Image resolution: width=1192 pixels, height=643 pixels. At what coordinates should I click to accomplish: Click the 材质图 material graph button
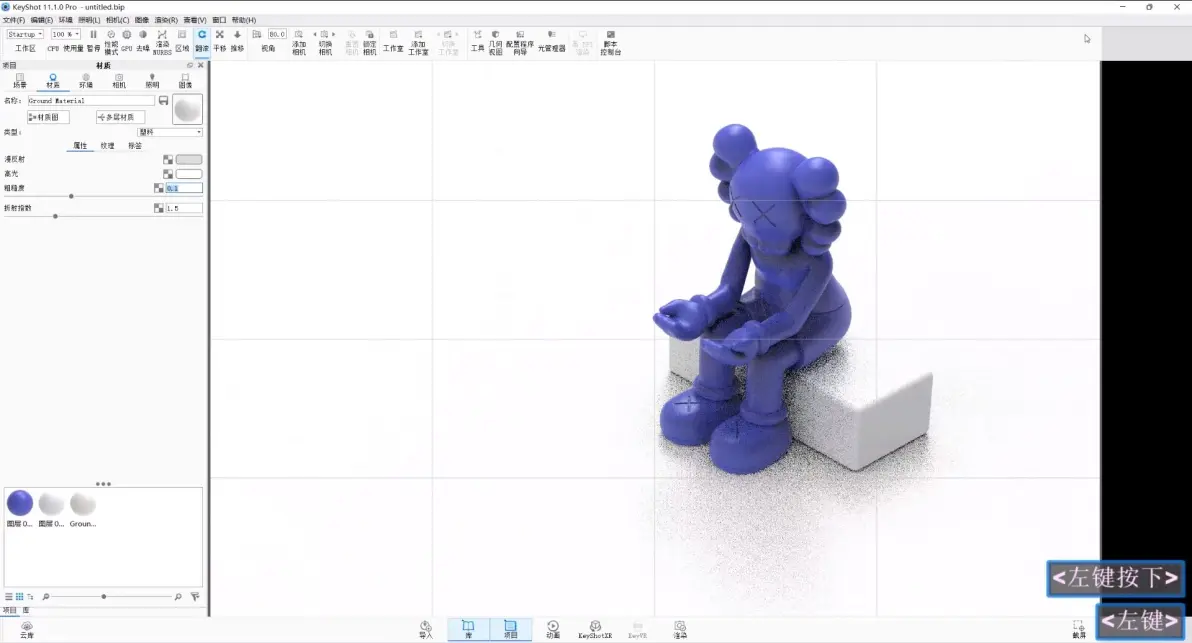point(48,117)
